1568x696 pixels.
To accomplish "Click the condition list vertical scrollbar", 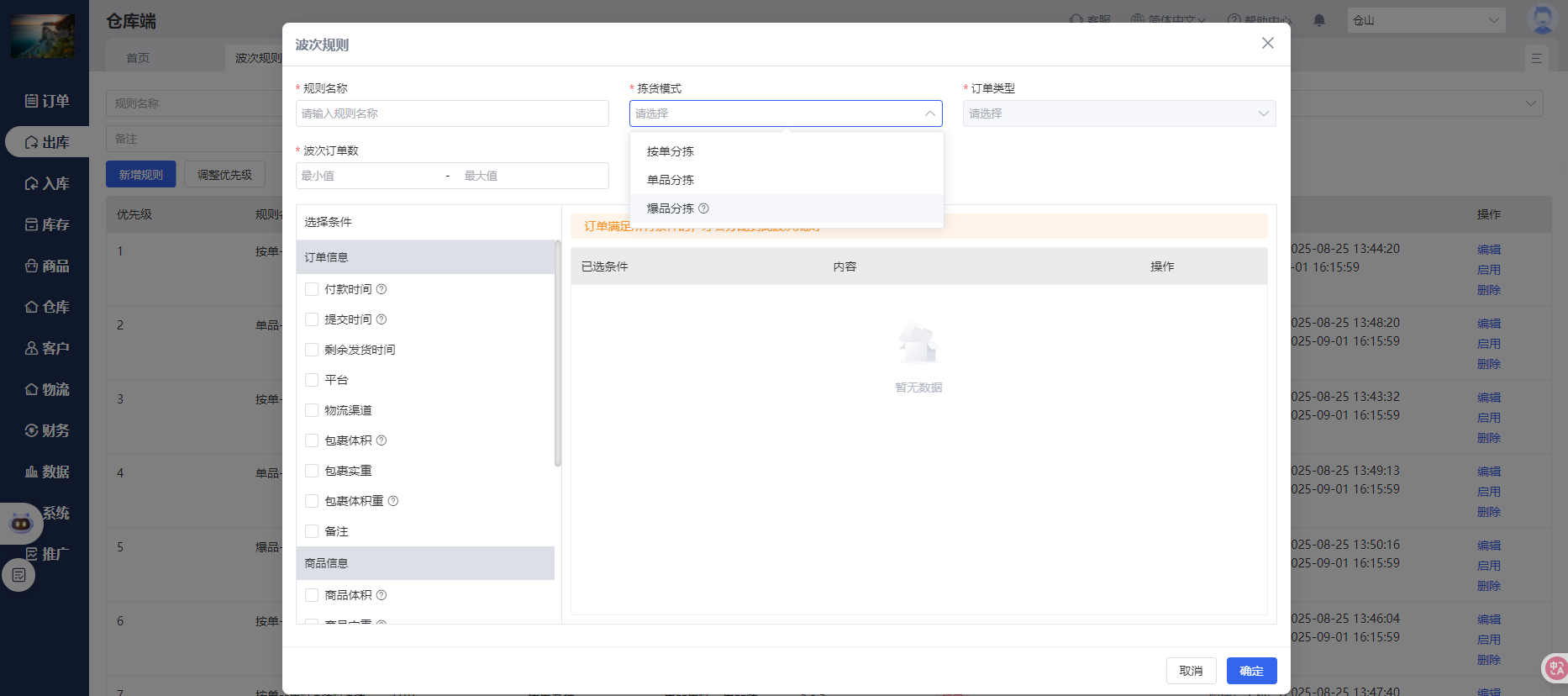I will click(x=558, y=353).
